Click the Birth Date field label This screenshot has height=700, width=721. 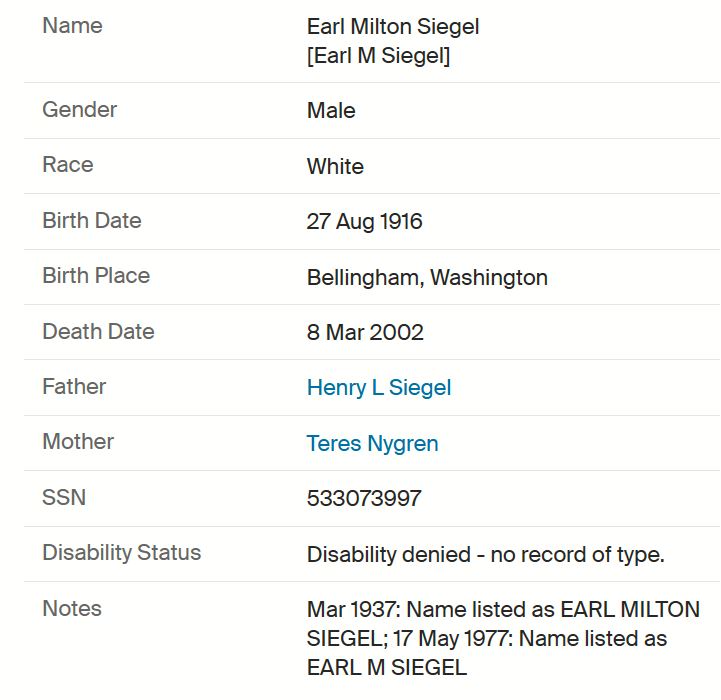tap(92, 220)
